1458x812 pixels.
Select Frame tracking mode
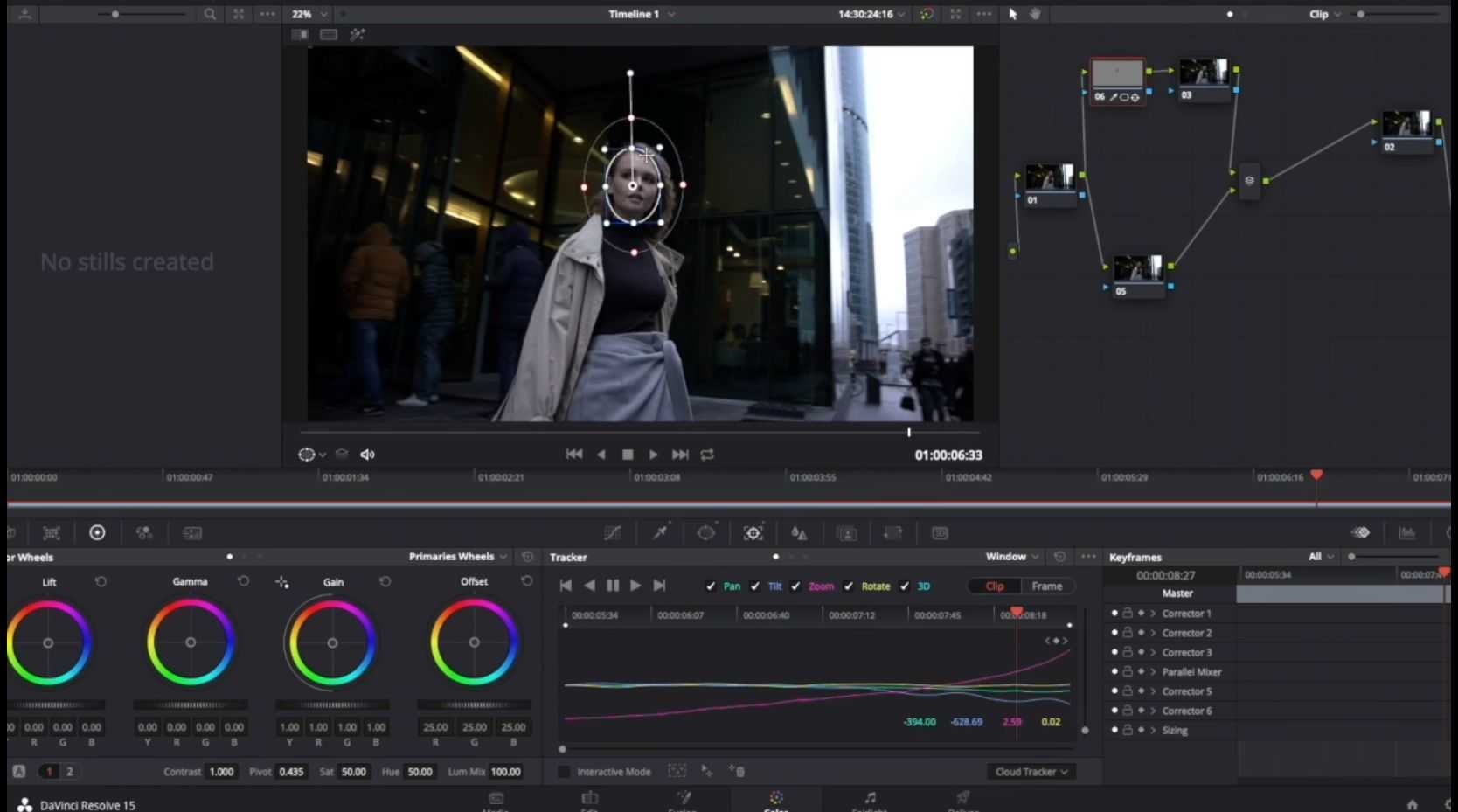coord(1047,586)
